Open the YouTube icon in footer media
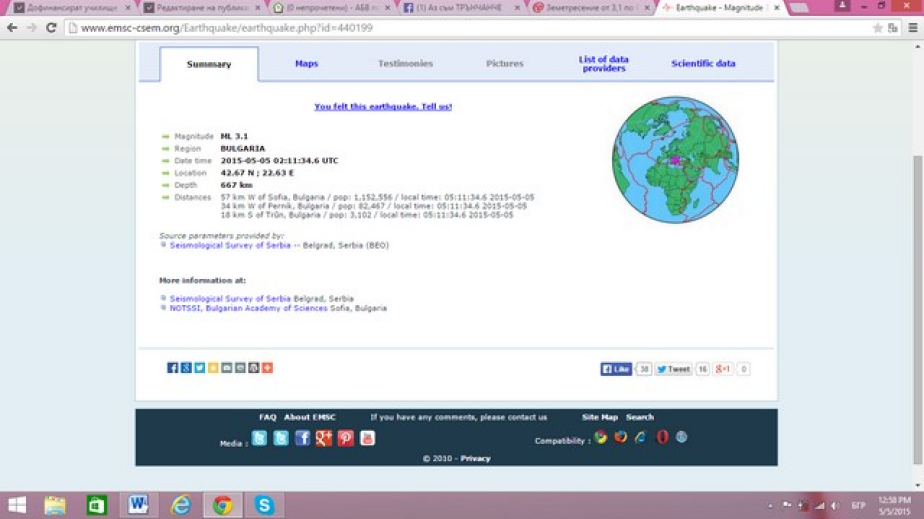Screen dimensions: 924x519 pyautogui.click(x=367, y=438)
